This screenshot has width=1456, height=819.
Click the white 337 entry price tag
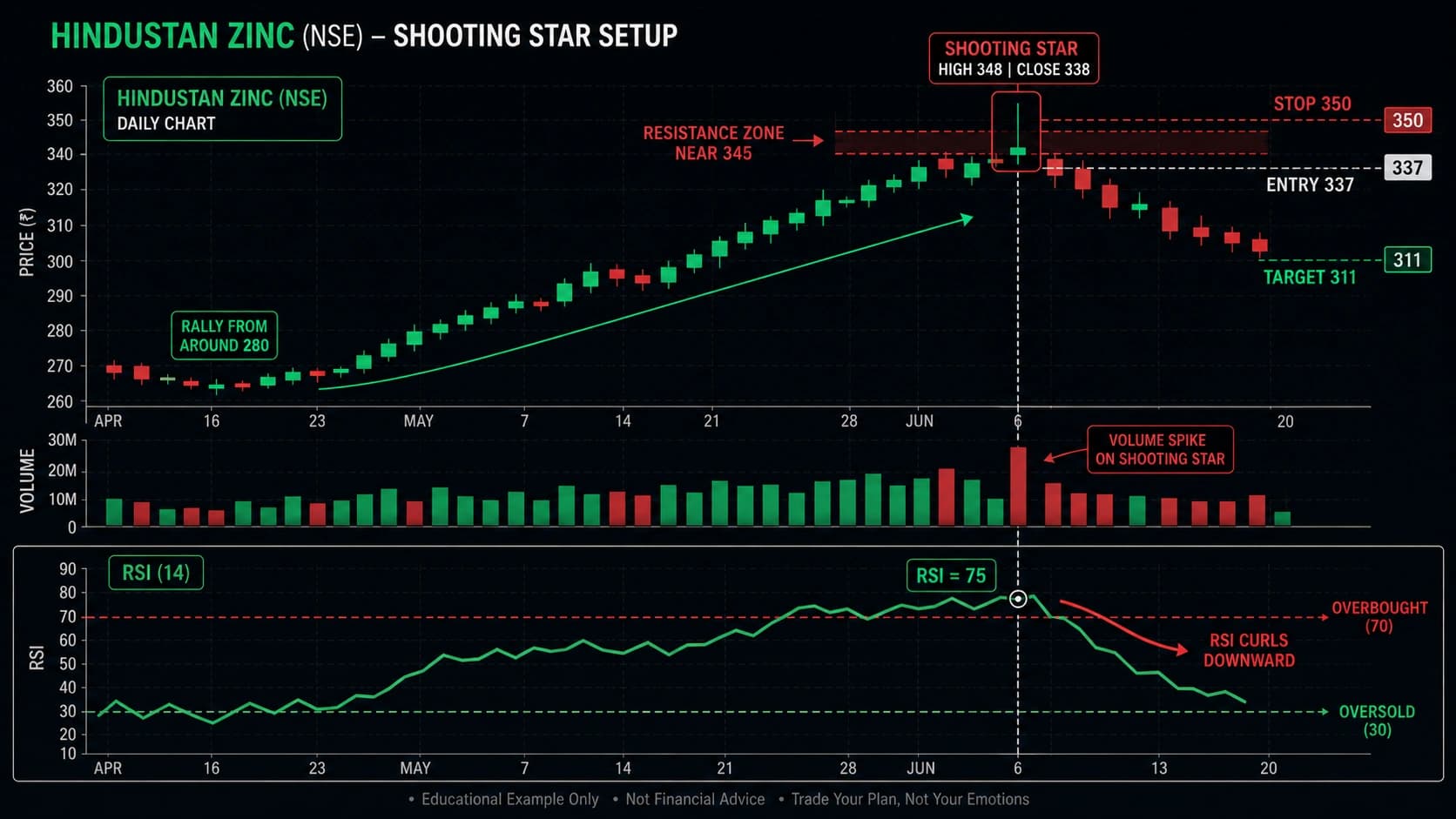(1407, 167)
